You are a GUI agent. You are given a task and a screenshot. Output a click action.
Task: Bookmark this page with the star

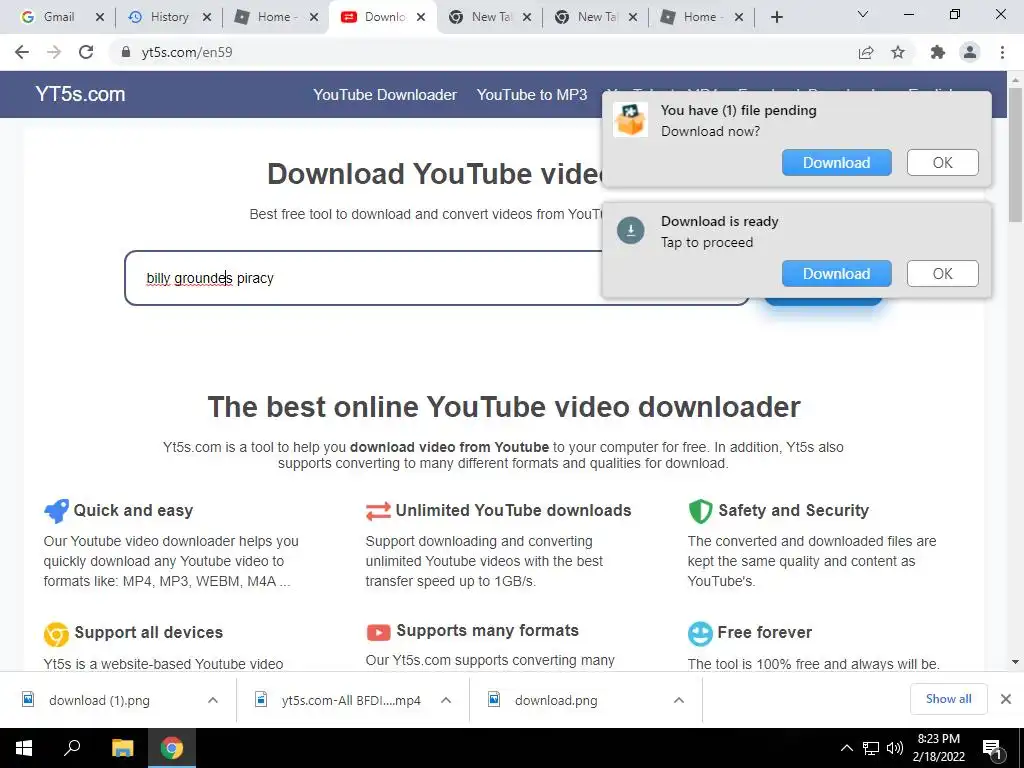pyautogui.click(x=898, y=52)
